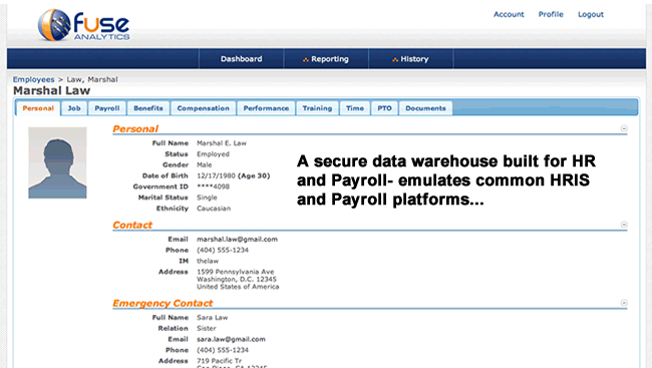
Task: Click the Marshal Law page heading
Action: (x=52, y=91)
